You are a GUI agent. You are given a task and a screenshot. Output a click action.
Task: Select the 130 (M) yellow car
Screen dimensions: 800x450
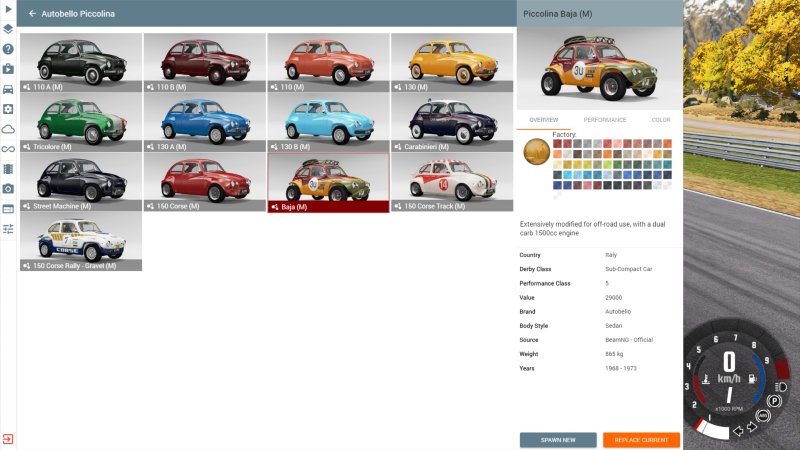452,63
